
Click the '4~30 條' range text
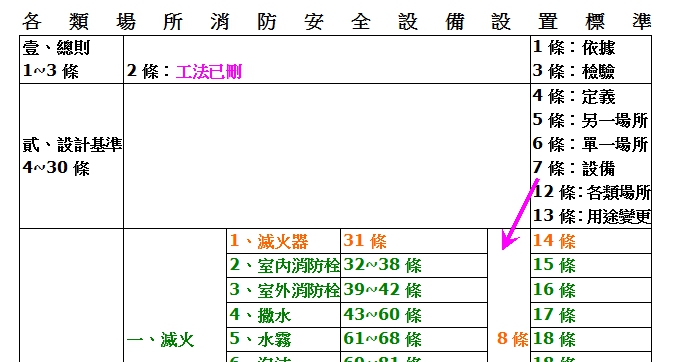click(x=56, y=168)
